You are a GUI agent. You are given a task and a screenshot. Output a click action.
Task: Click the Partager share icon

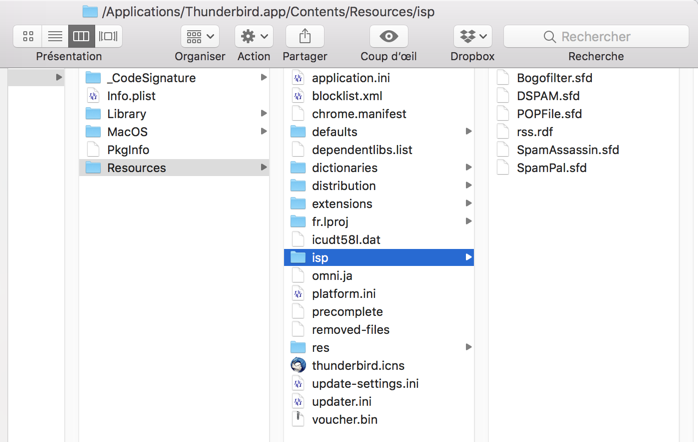pyautogui.click(x=305, y=36)
